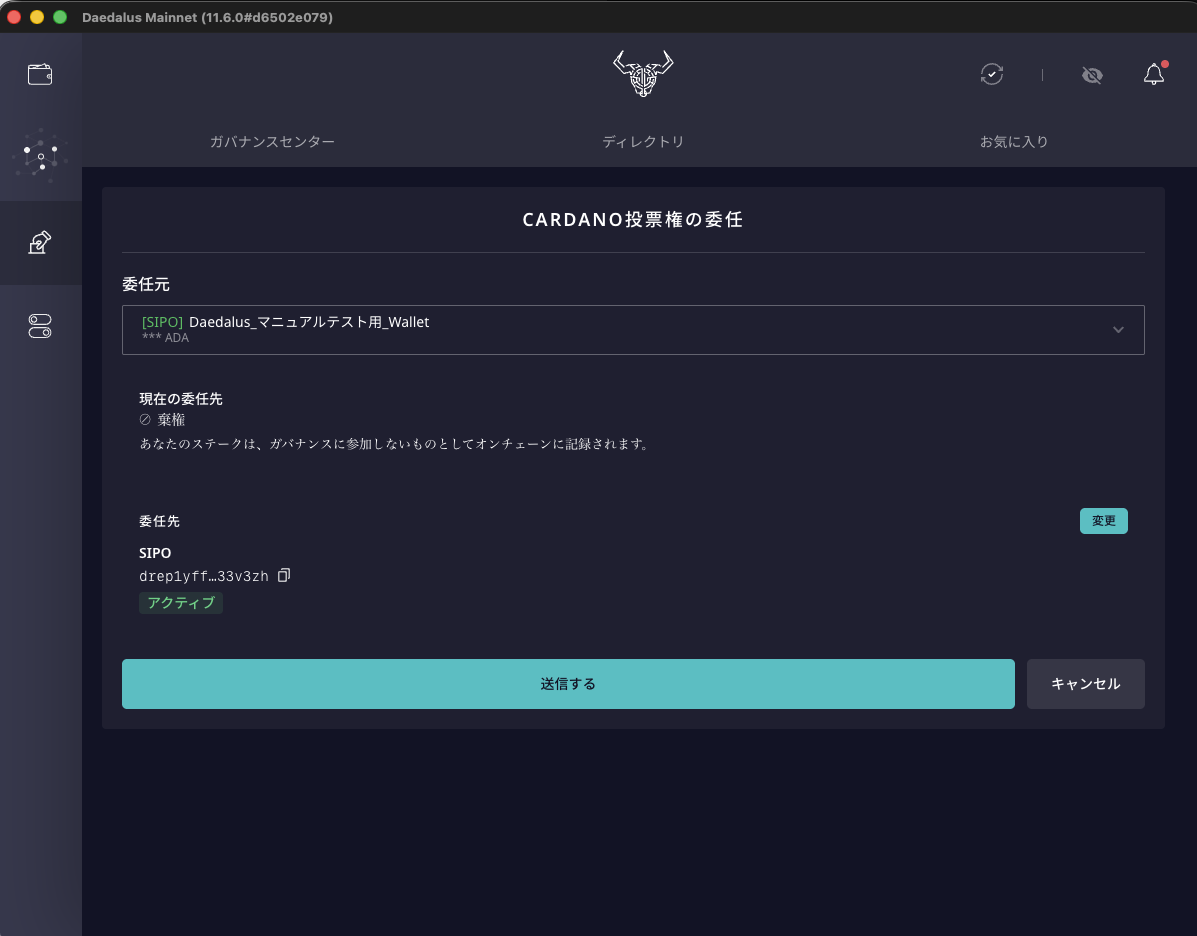This screenshot has height=936, width=1197.
Task: Click the 棄権 current delegation label
Action: click(x=171, y=420)
